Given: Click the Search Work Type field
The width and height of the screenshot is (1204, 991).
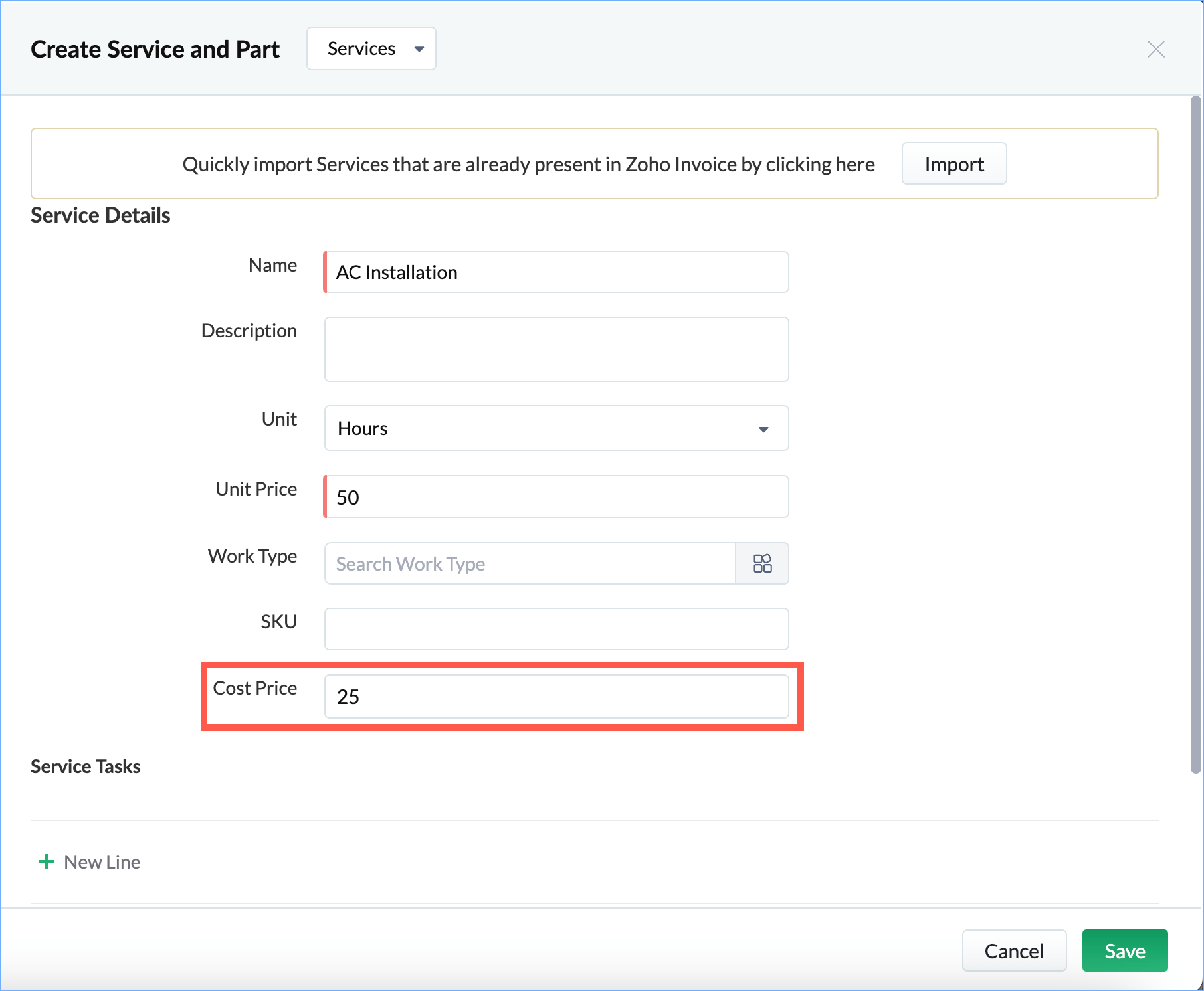Looking at the screenshot, I should (x=530, y=564).
